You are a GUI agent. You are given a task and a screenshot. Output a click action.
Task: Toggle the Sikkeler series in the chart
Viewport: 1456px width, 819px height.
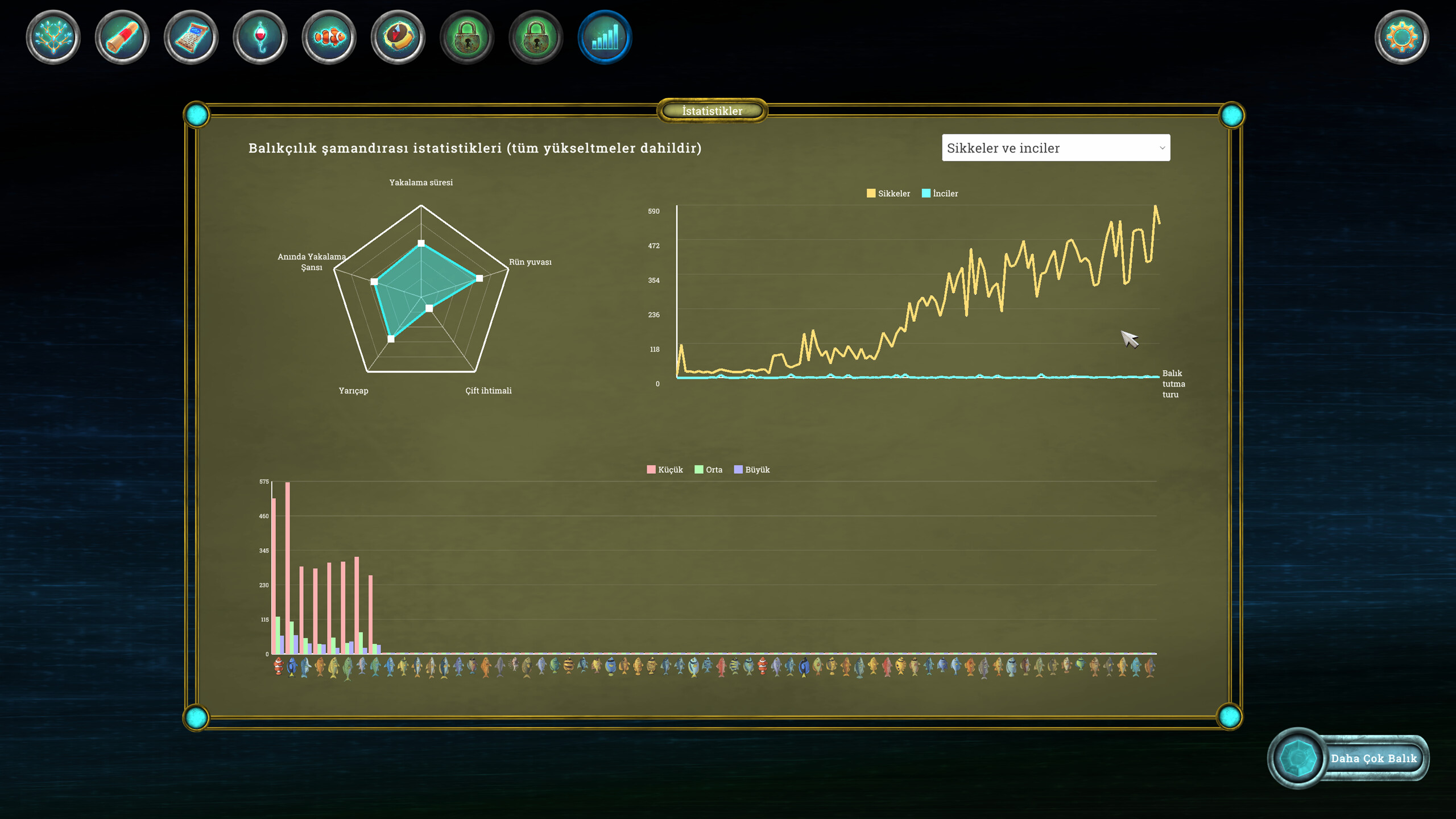click(x=888, y=193)
